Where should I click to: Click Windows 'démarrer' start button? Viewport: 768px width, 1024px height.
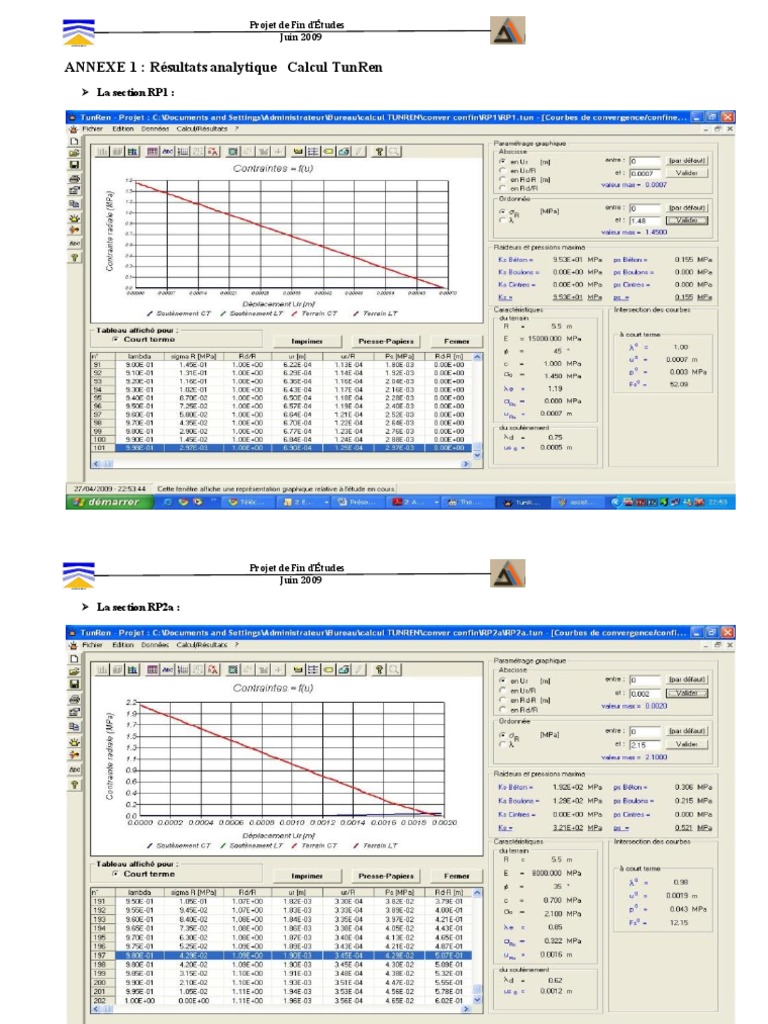[x=109, y=502]
